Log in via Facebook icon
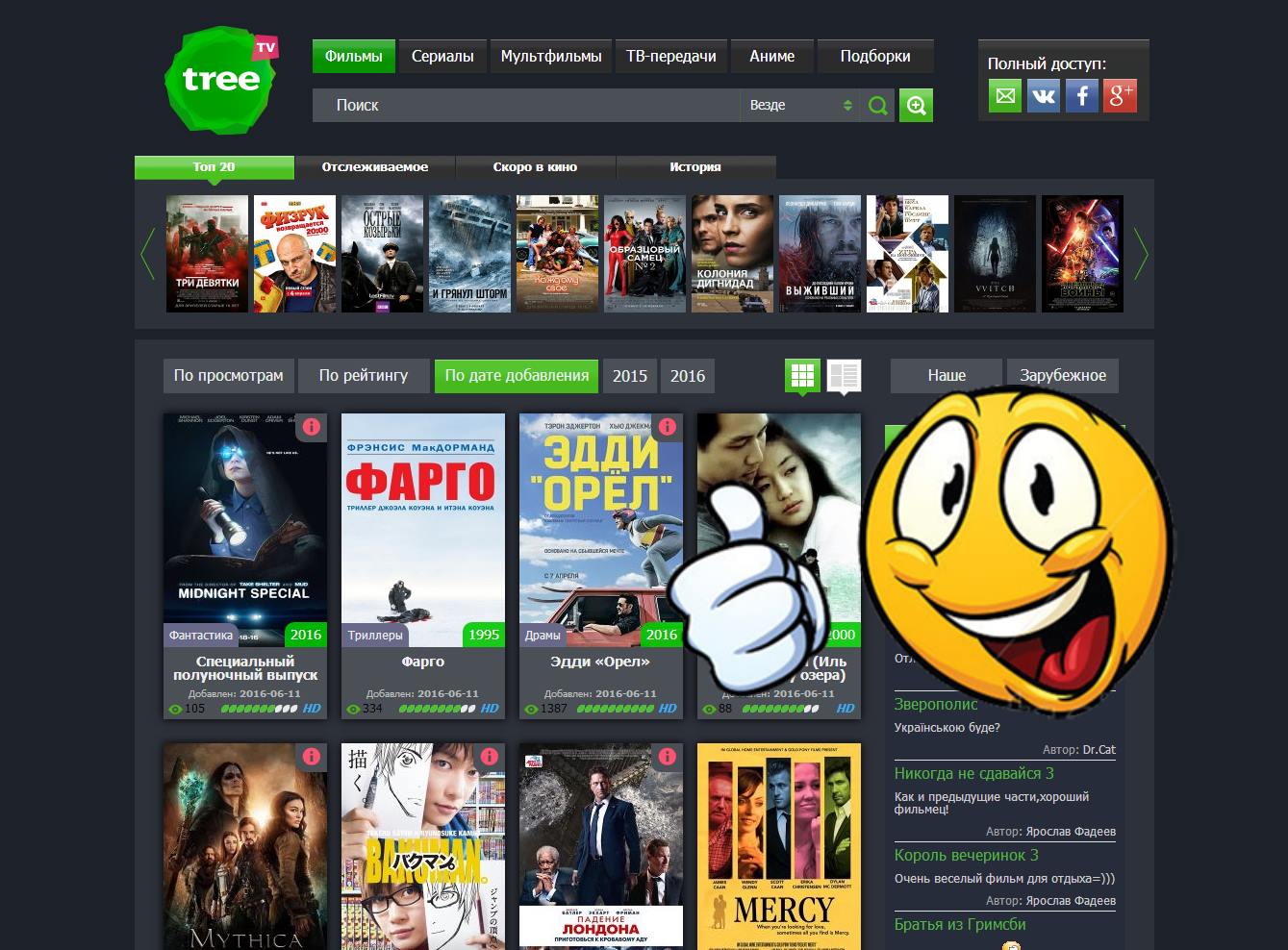Image resolution: width=1288 pixels, height=950 pixels. click(x=1082, y=96)
